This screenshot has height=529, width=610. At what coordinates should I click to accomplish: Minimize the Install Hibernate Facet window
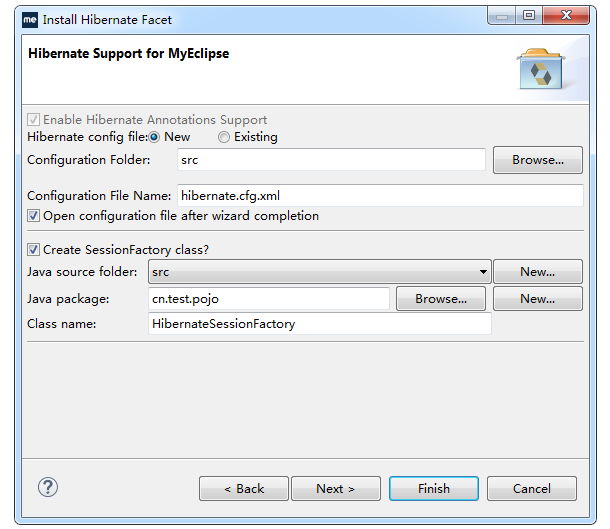pos(502,16)
